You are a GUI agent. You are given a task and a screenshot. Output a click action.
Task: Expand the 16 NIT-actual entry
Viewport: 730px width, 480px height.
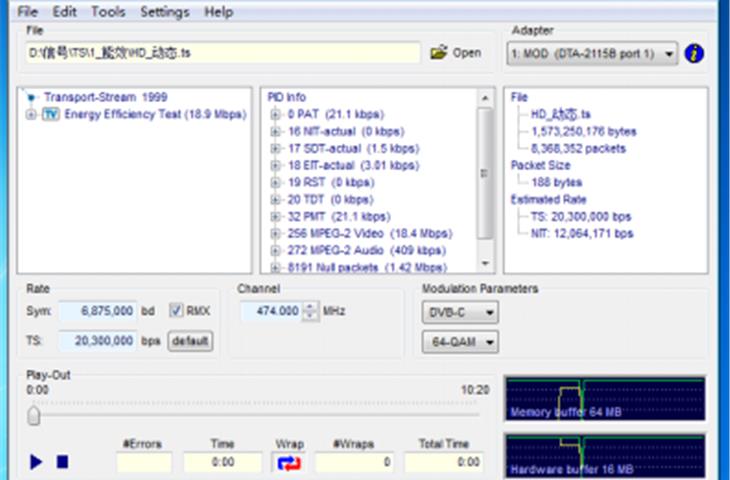(275, 132)
